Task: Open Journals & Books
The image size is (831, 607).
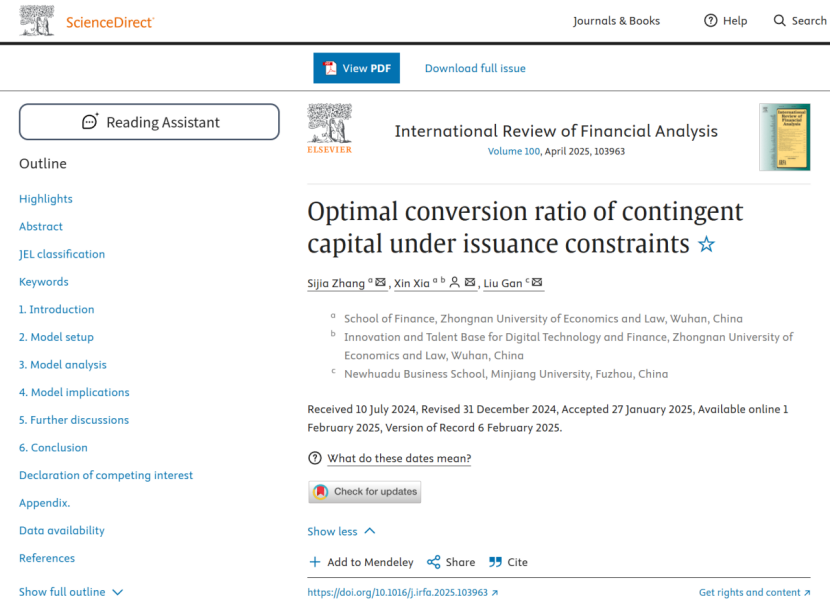Action: (616, 20)
